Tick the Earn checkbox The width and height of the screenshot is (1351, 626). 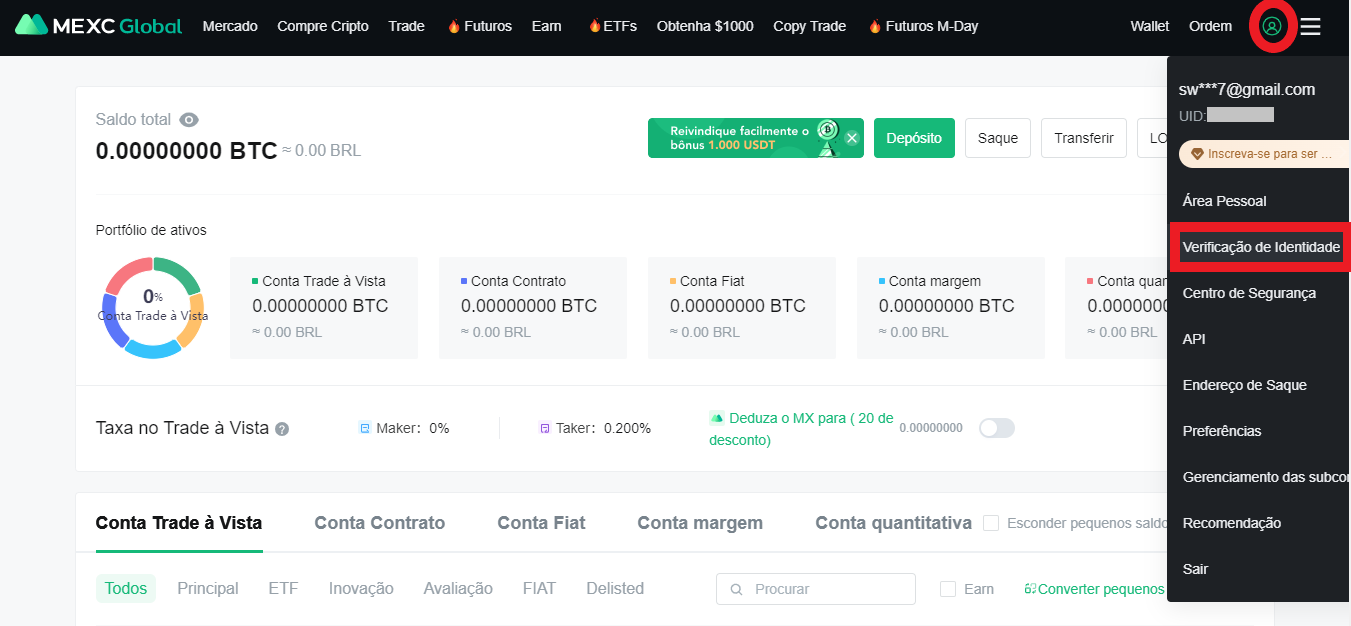pos(948,589)
